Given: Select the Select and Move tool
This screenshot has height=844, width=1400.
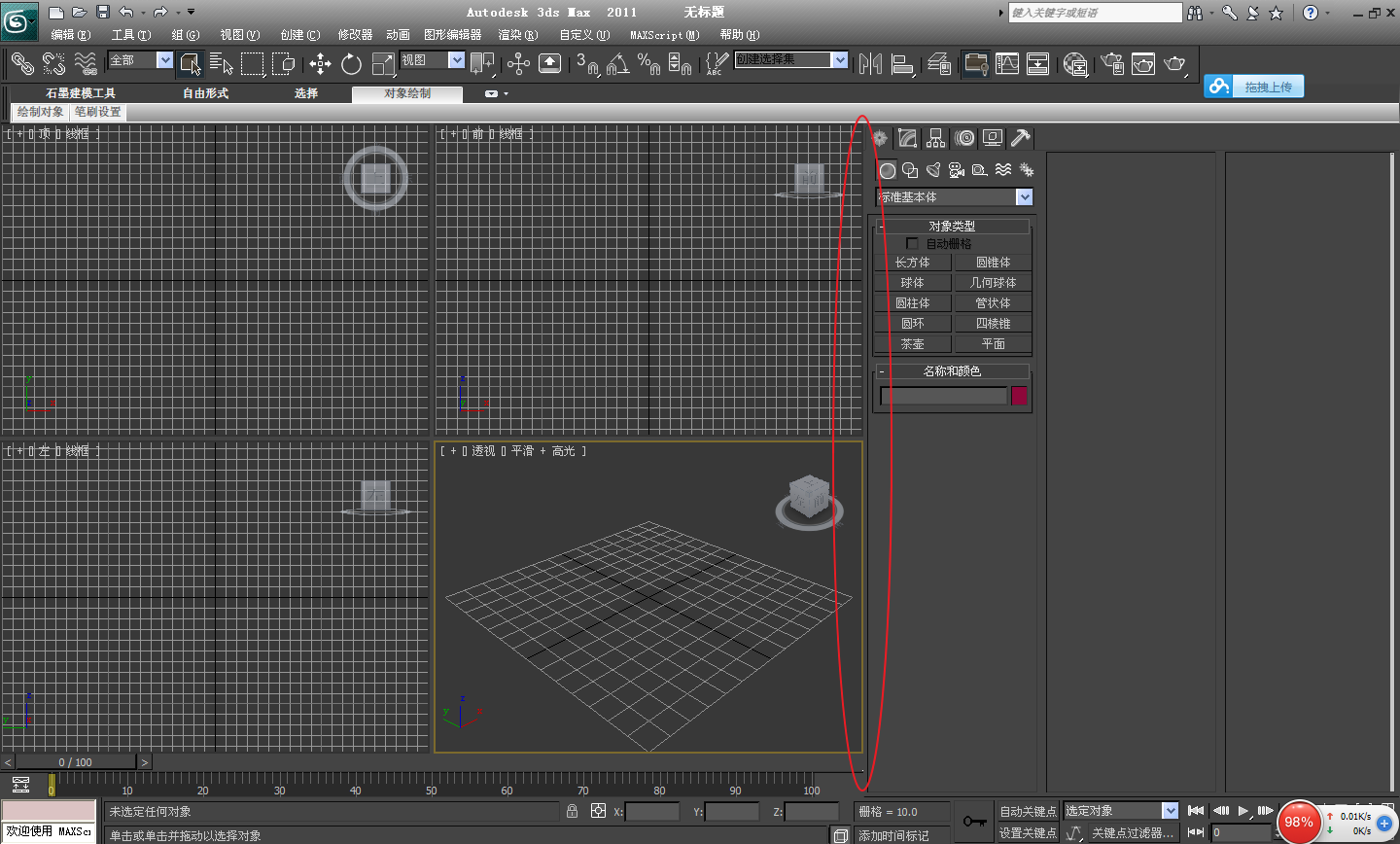Looking at the screenshot, I should pyautogui.click(x=320, y=64).
